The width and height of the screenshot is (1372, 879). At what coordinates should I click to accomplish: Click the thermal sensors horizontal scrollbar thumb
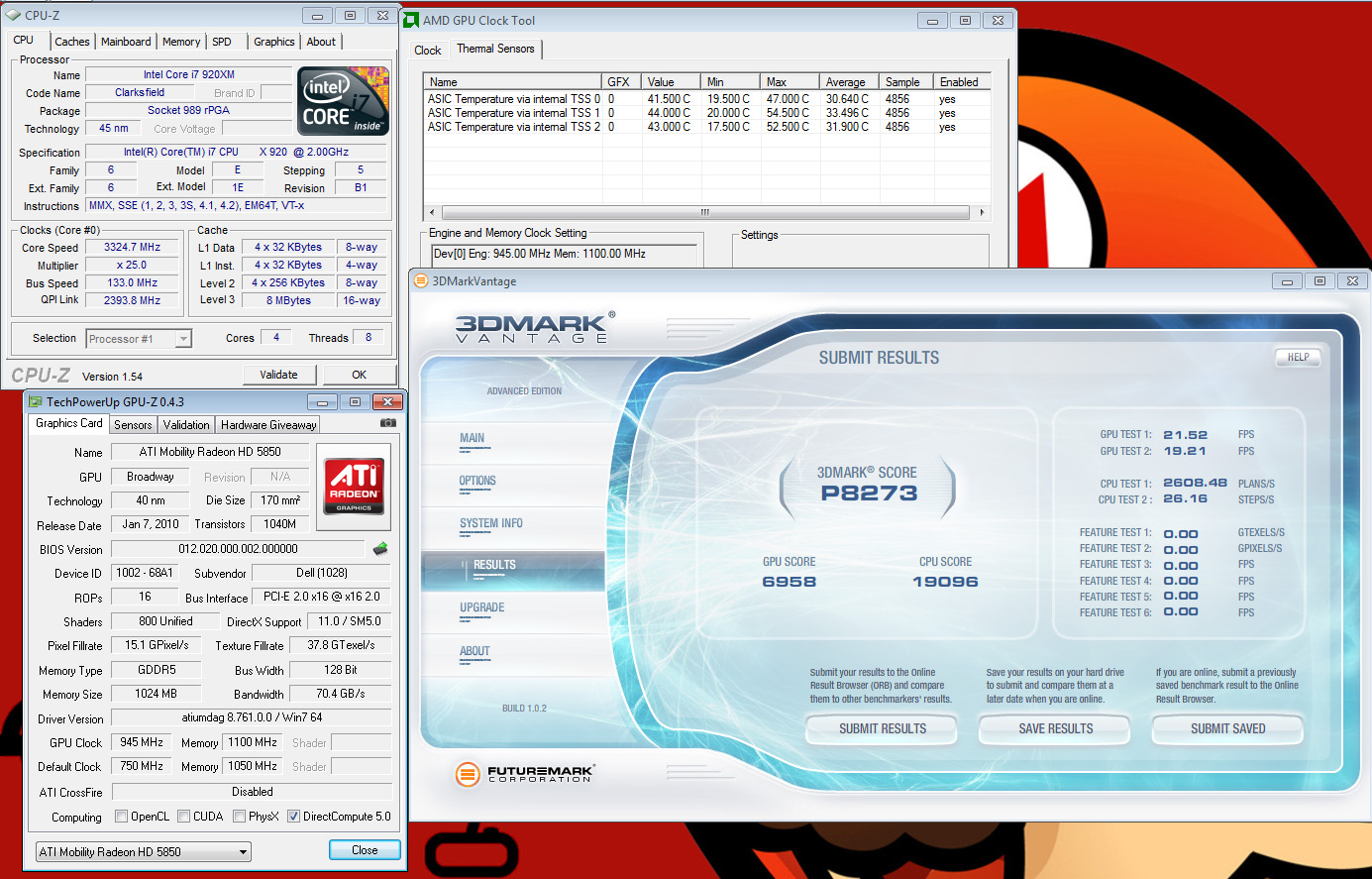703,212
